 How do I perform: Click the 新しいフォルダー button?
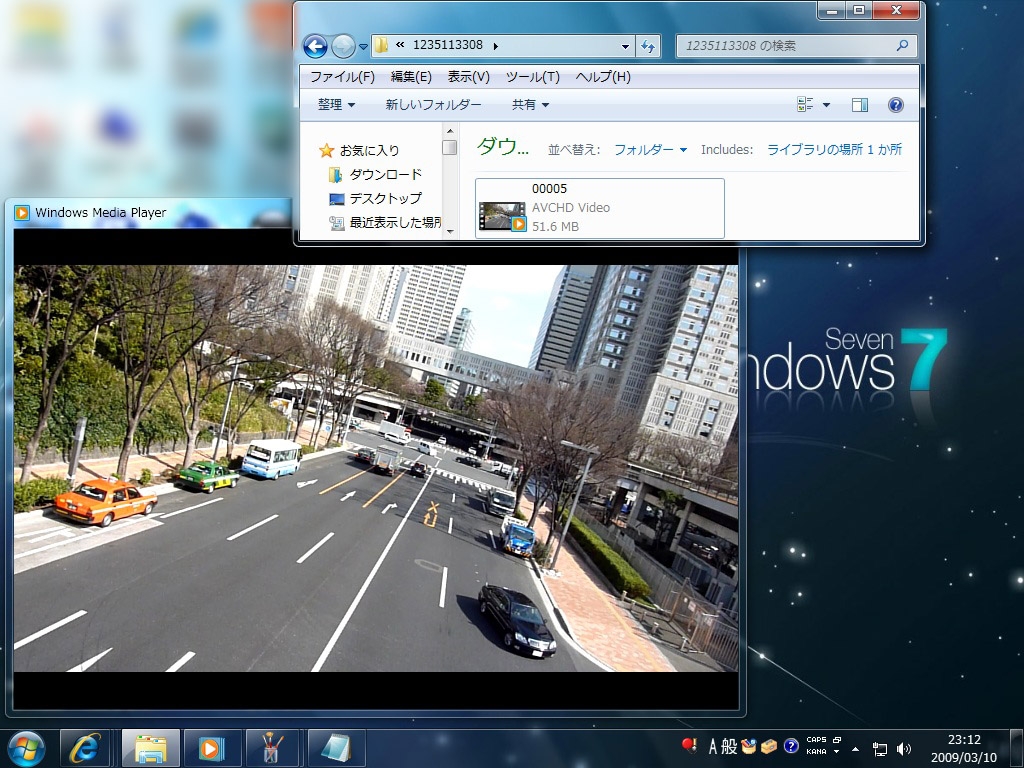(x=433, y=105)
